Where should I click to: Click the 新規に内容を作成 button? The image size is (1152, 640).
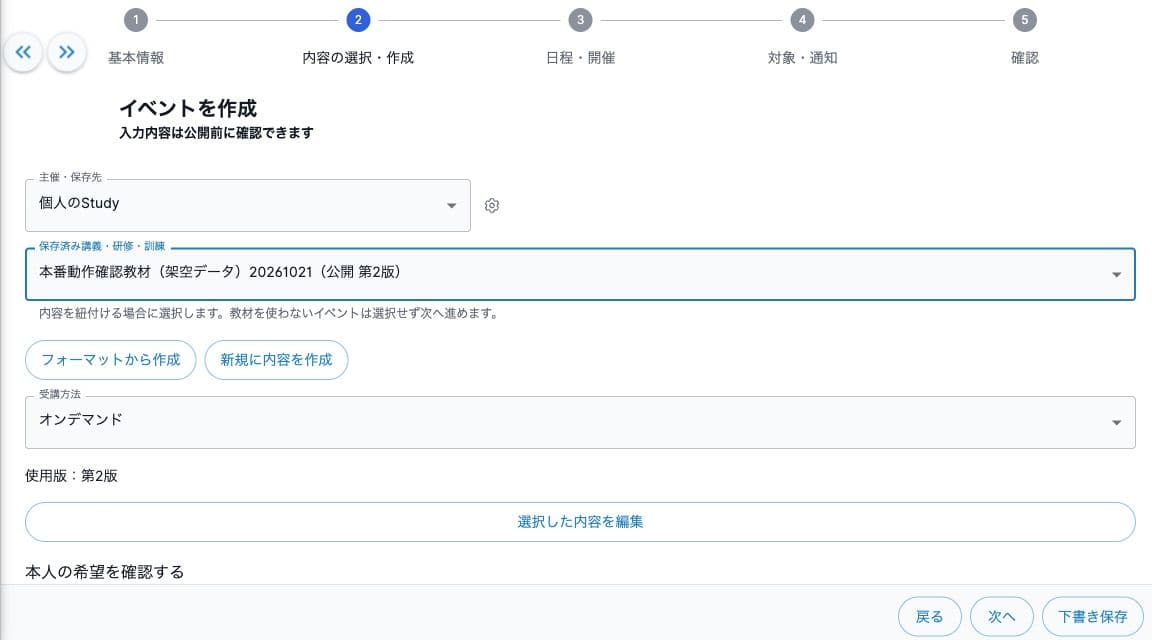click(x=276, y=360)
